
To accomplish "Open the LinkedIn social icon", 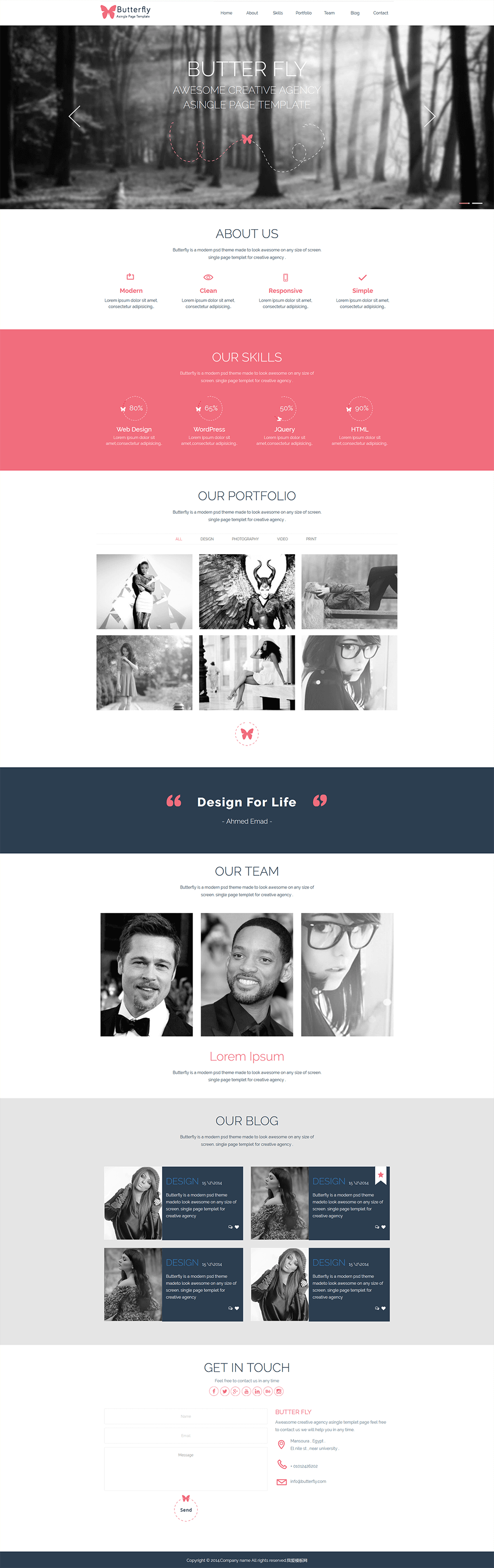I will 257,1392.
